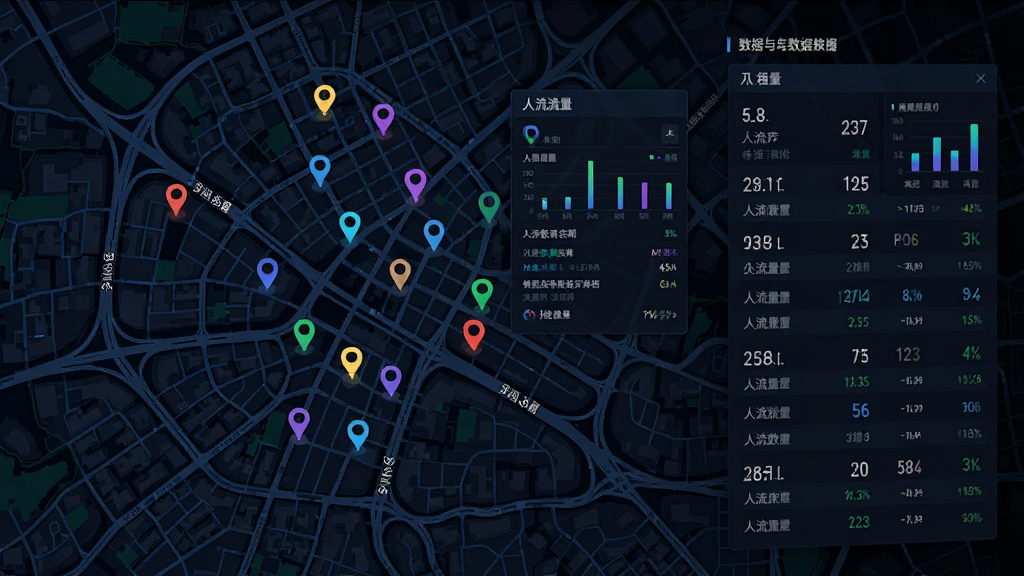
Task: Click the tallest bar in the right panel chart
Action: [x=974, y=148]
